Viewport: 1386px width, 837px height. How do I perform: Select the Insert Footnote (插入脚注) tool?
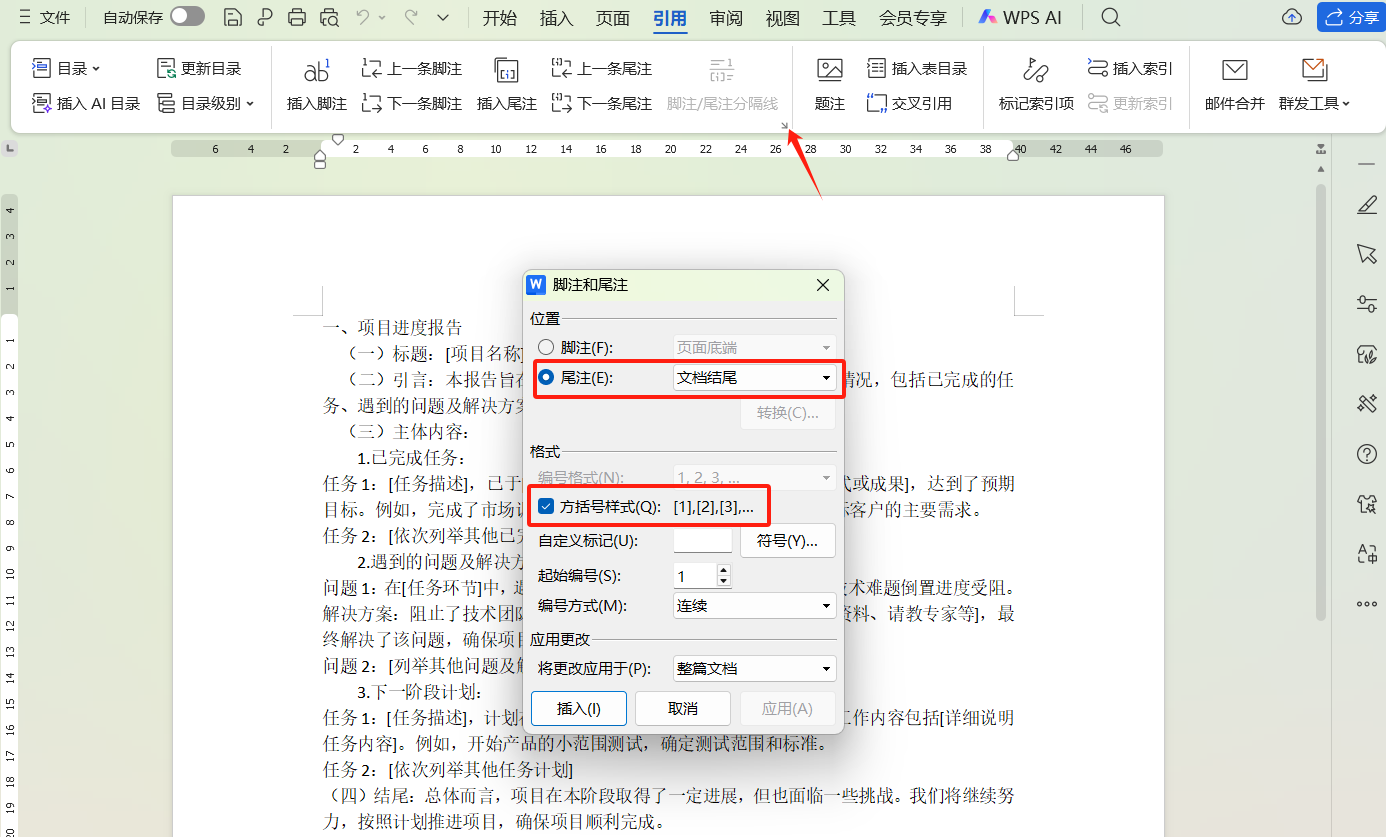point(316,84)
